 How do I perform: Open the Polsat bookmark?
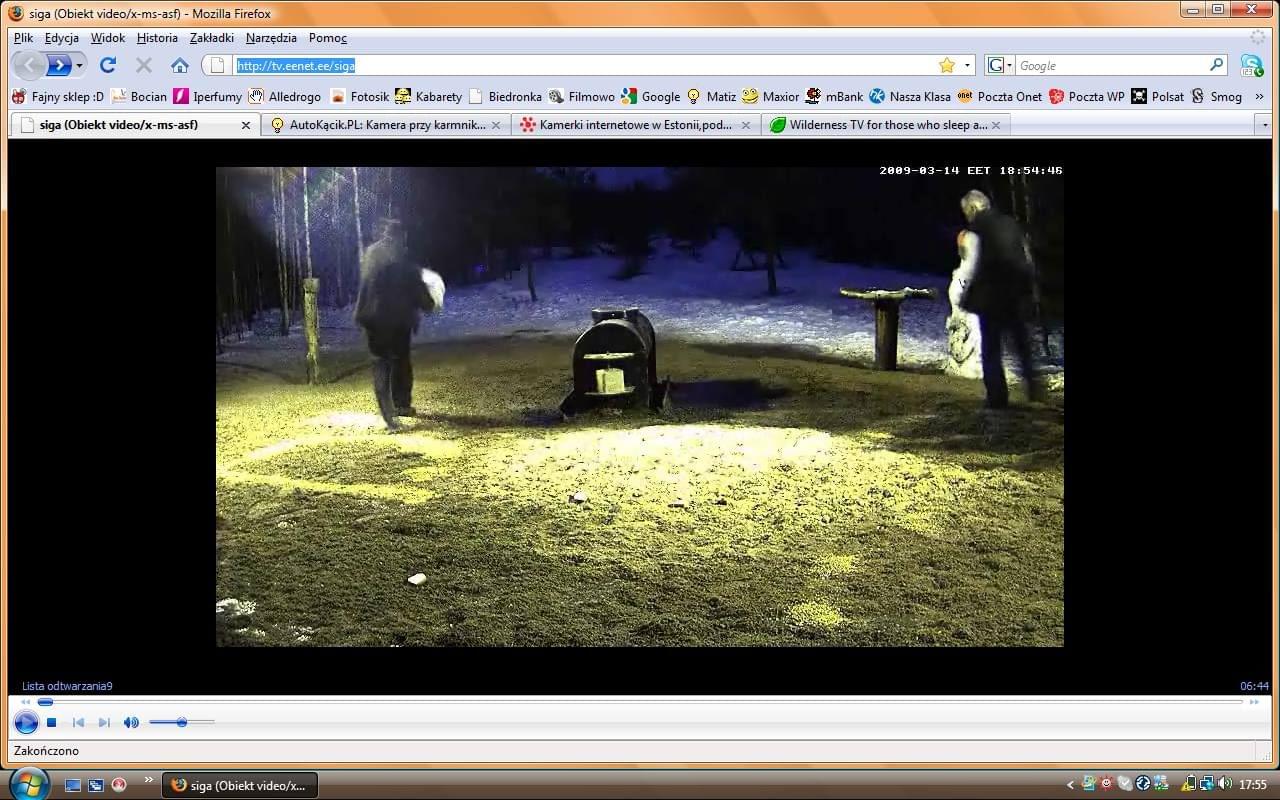tap(1158, 97)
